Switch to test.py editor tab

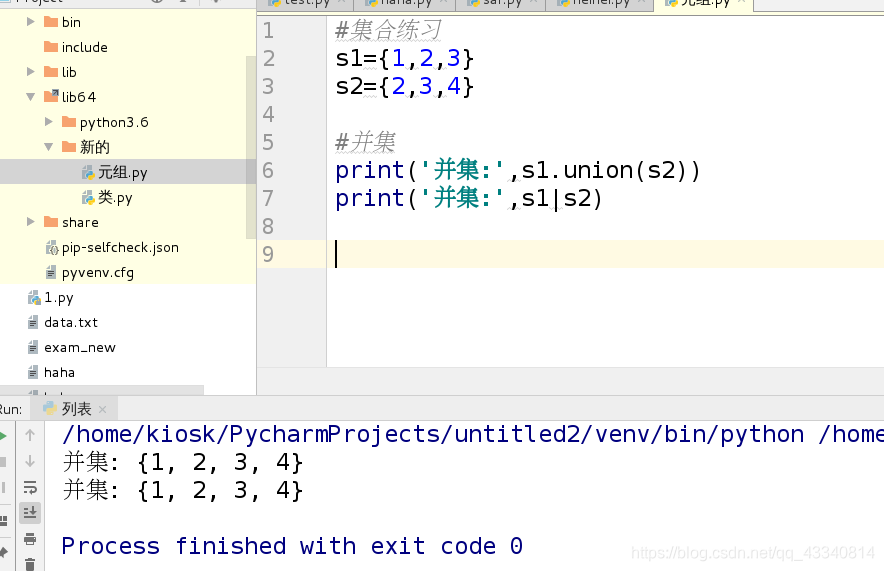[305, 3]
